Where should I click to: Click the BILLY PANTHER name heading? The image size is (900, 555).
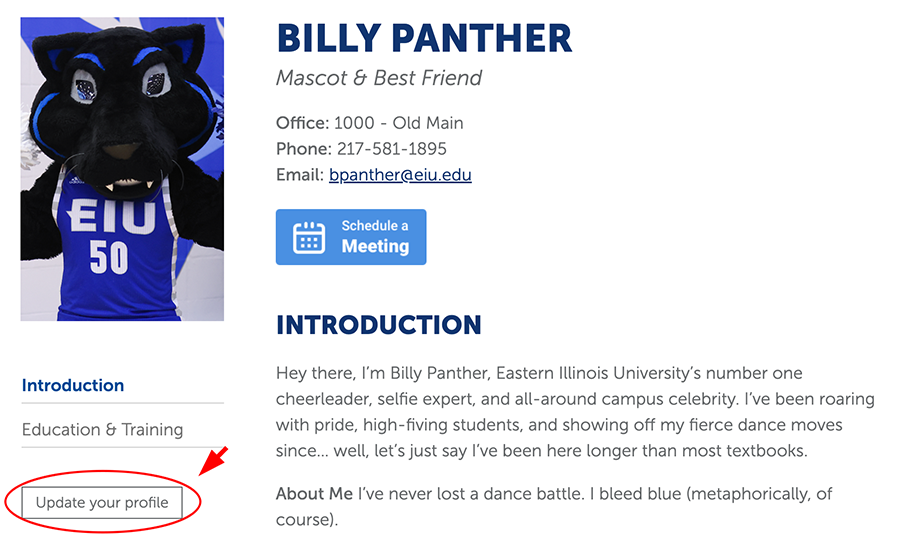[424, 39]
